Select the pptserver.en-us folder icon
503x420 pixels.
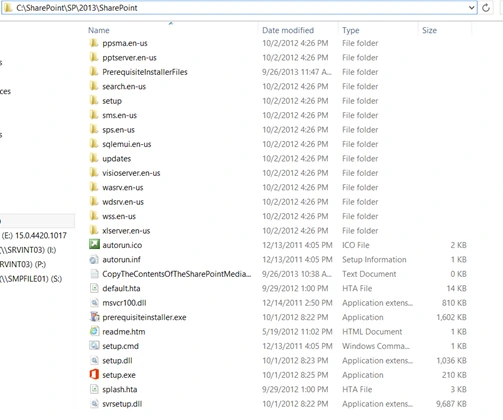click(94, 57)
